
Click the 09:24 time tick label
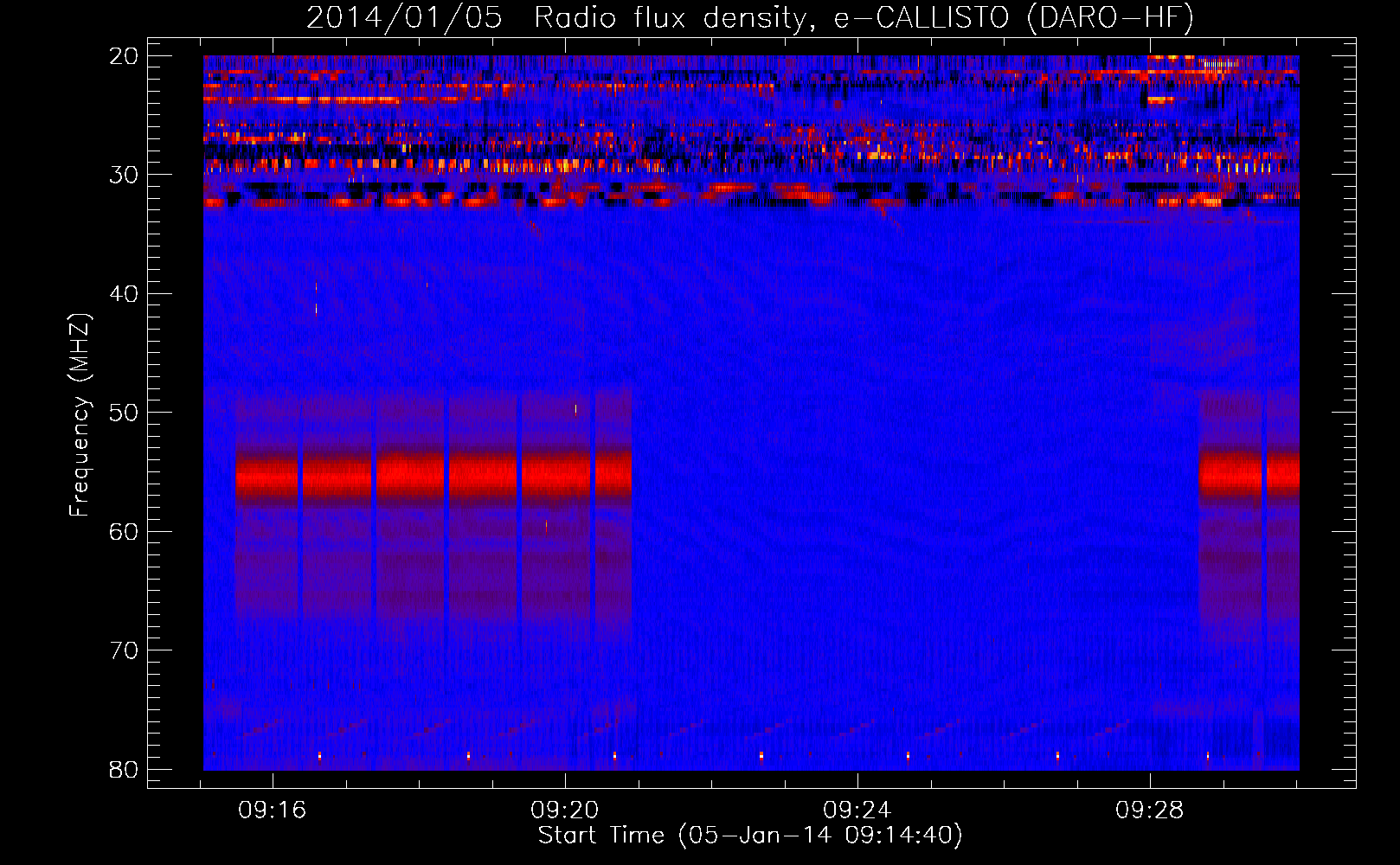point(857,811)
